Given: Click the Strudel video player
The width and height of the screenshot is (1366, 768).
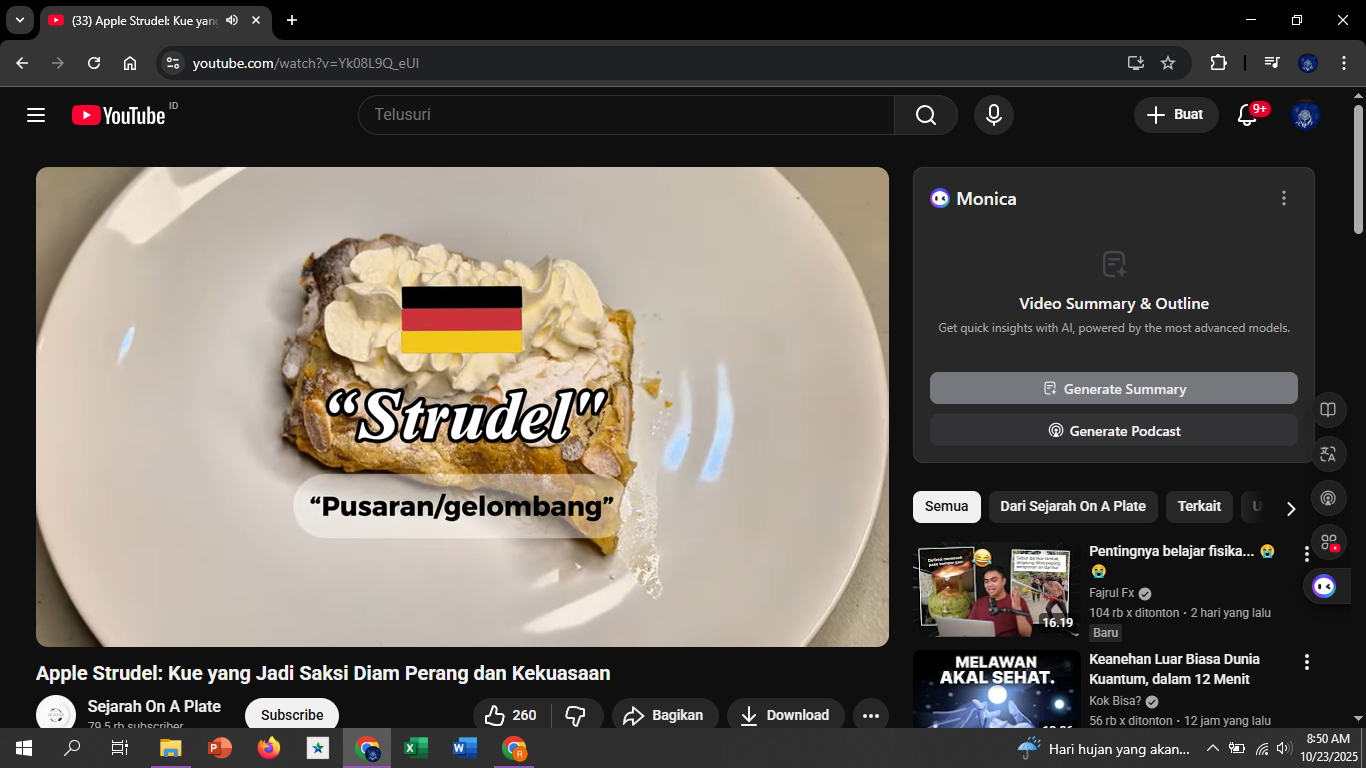Looking at the screenshot, I should 462,407.
